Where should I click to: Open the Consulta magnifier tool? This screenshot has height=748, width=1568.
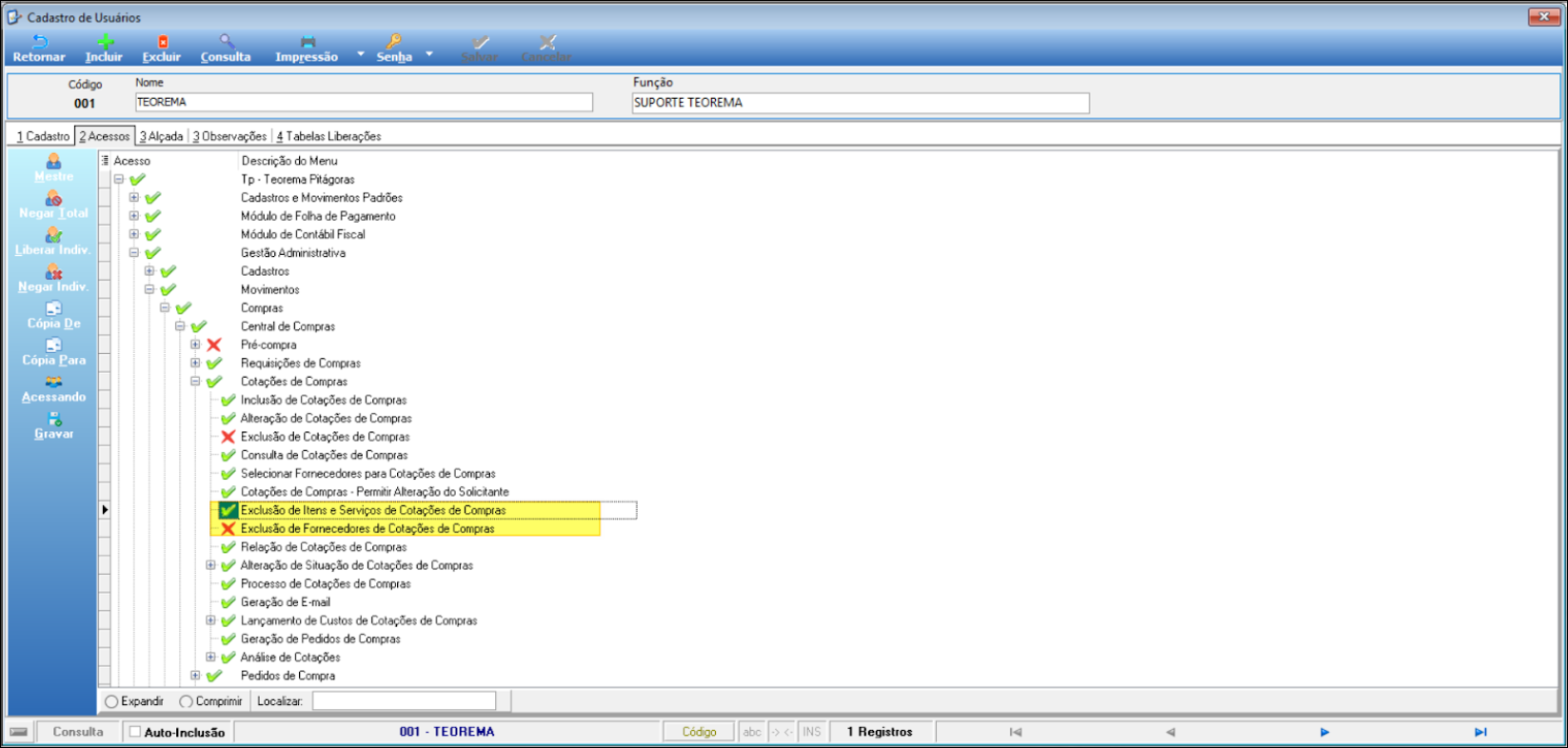[x=227, y=42]
